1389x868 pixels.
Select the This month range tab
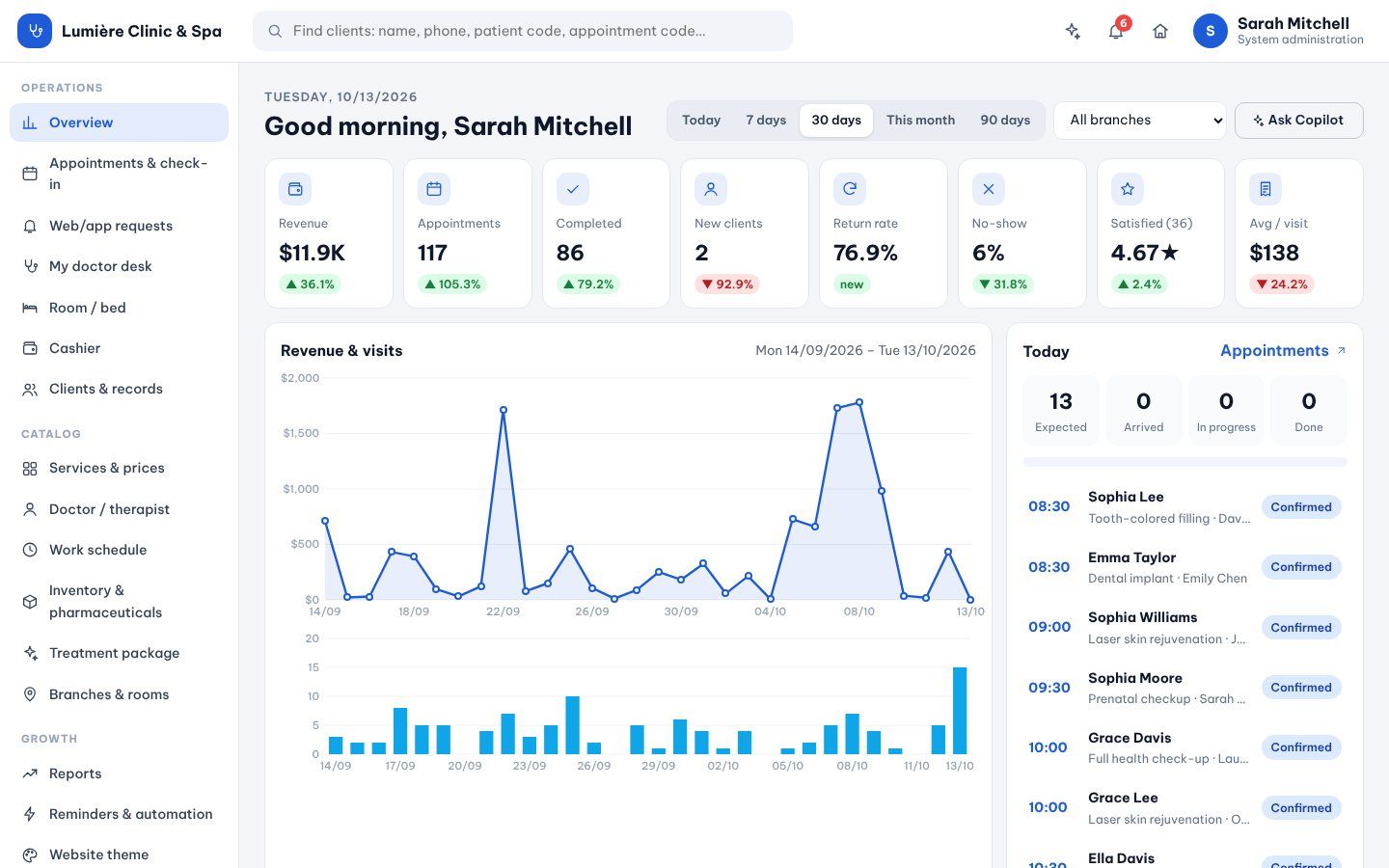[x=920, y=121]
